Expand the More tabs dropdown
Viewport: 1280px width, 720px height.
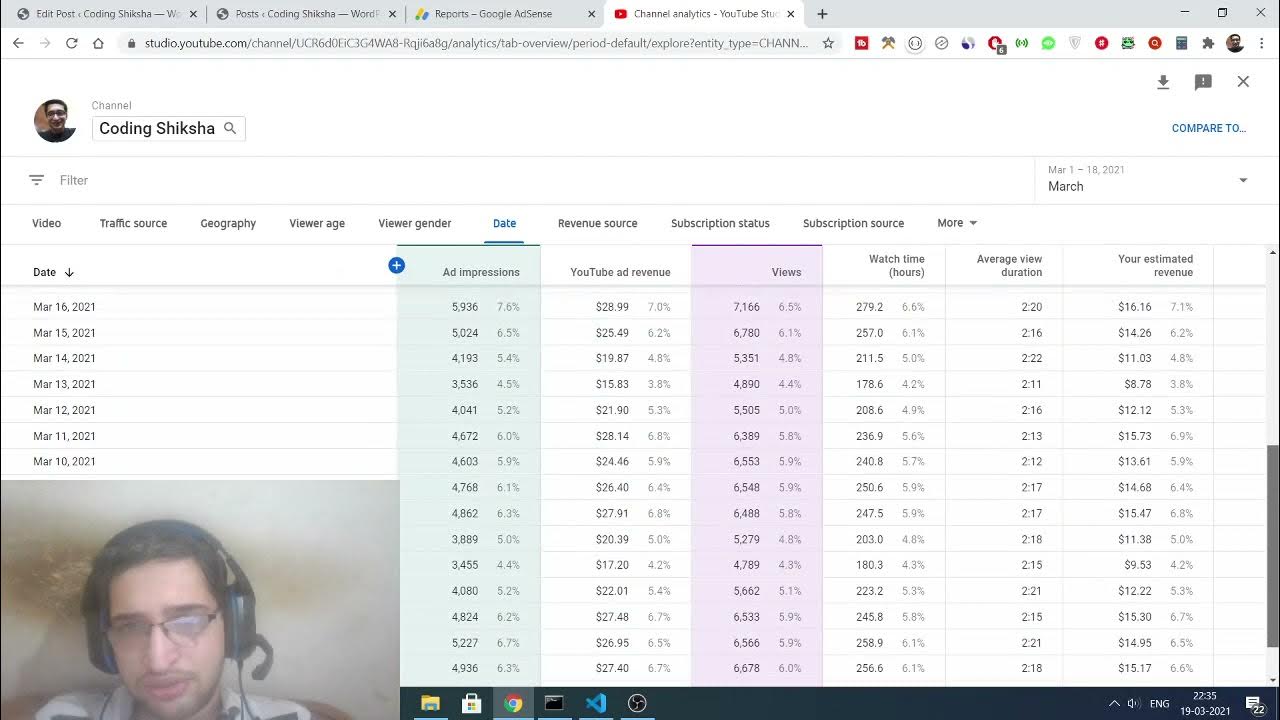click(x=957, y=223)
